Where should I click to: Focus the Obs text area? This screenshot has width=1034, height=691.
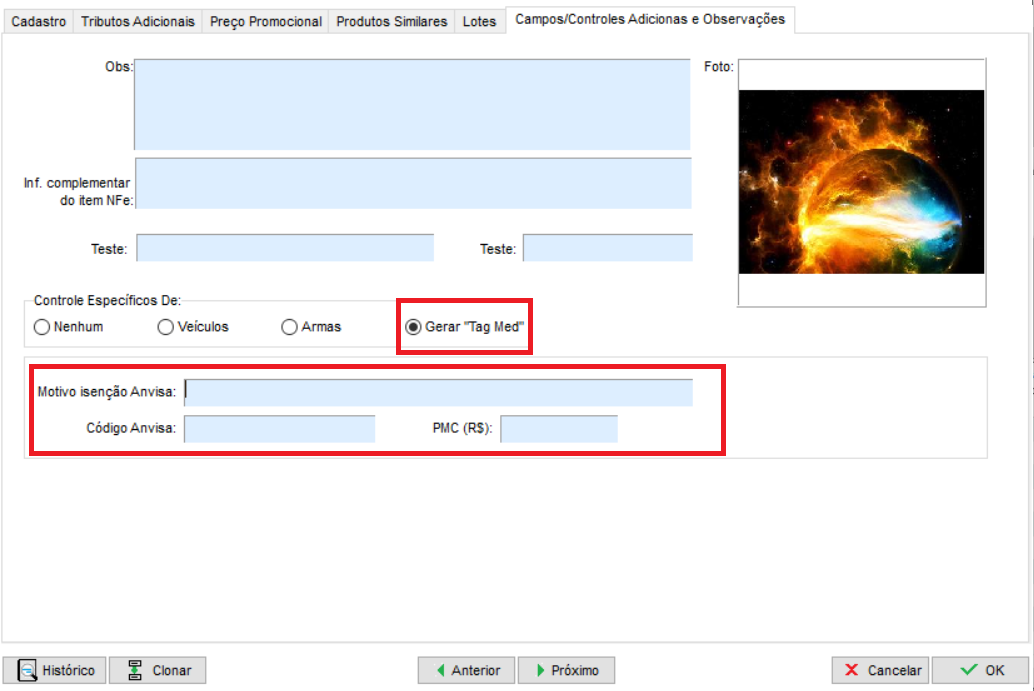[412, 104]
